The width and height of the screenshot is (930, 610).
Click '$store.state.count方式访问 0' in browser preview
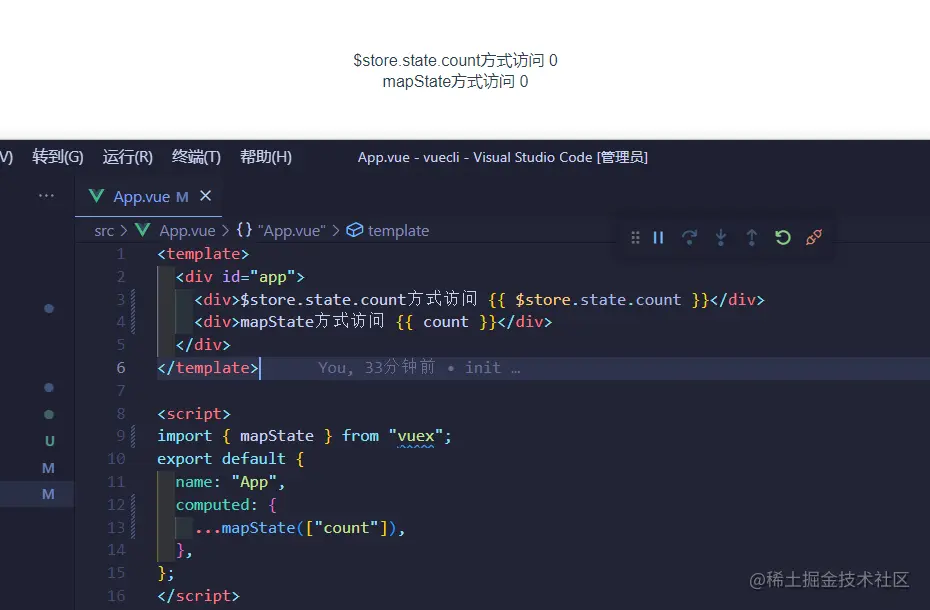455,60
